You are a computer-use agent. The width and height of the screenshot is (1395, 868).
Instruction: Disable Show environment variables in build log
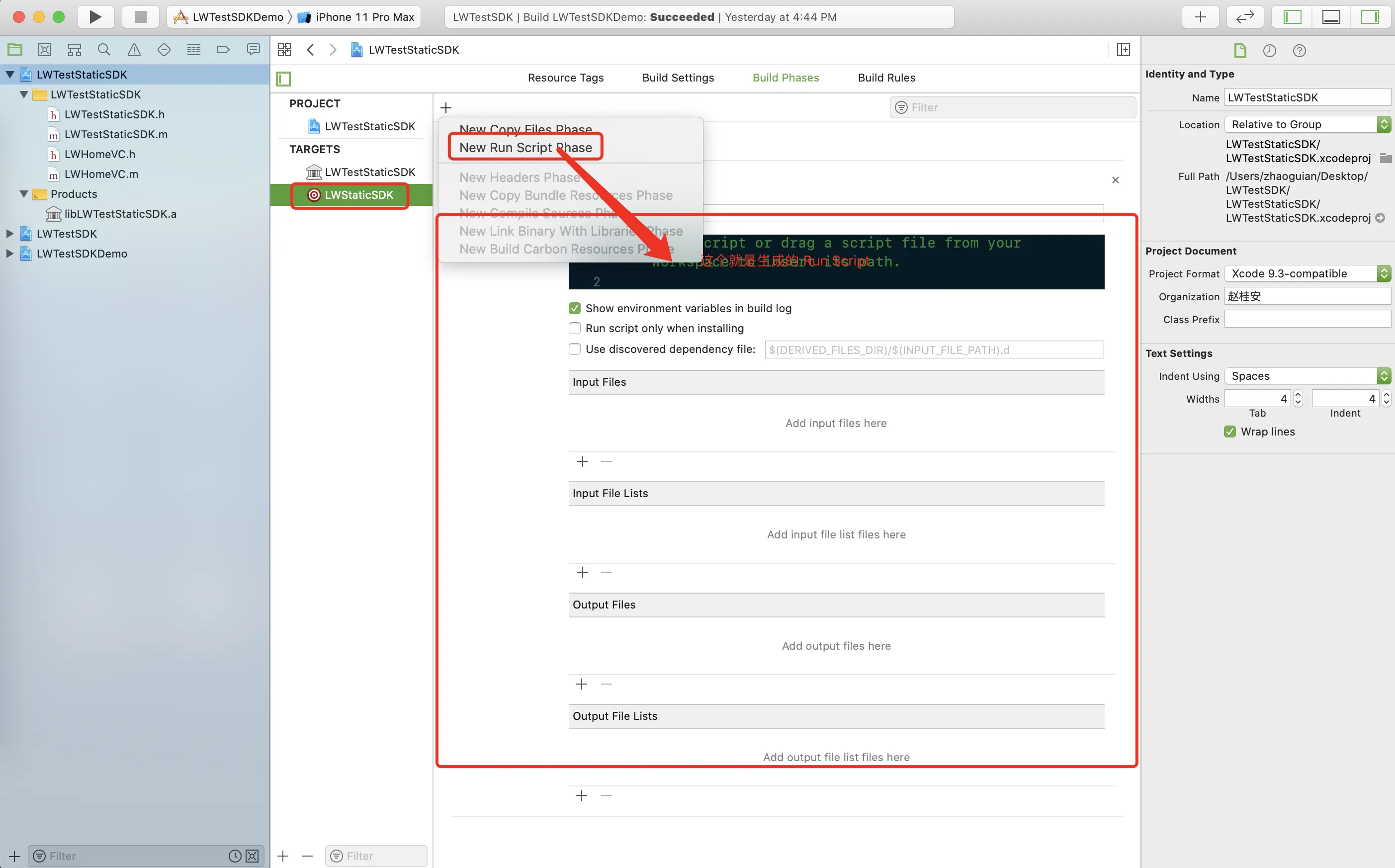[575, 308]
